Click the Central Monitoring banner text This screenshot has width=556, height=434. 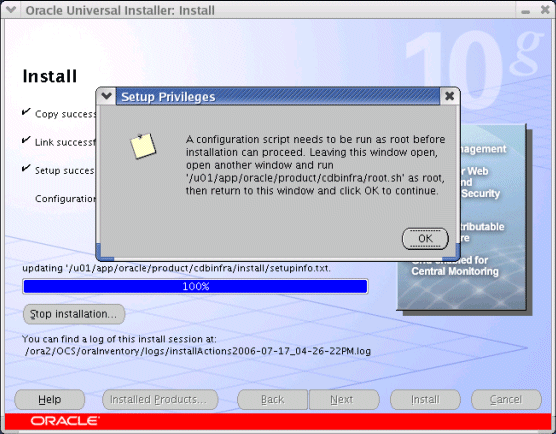pyautogui.click(x=455, y=271)
